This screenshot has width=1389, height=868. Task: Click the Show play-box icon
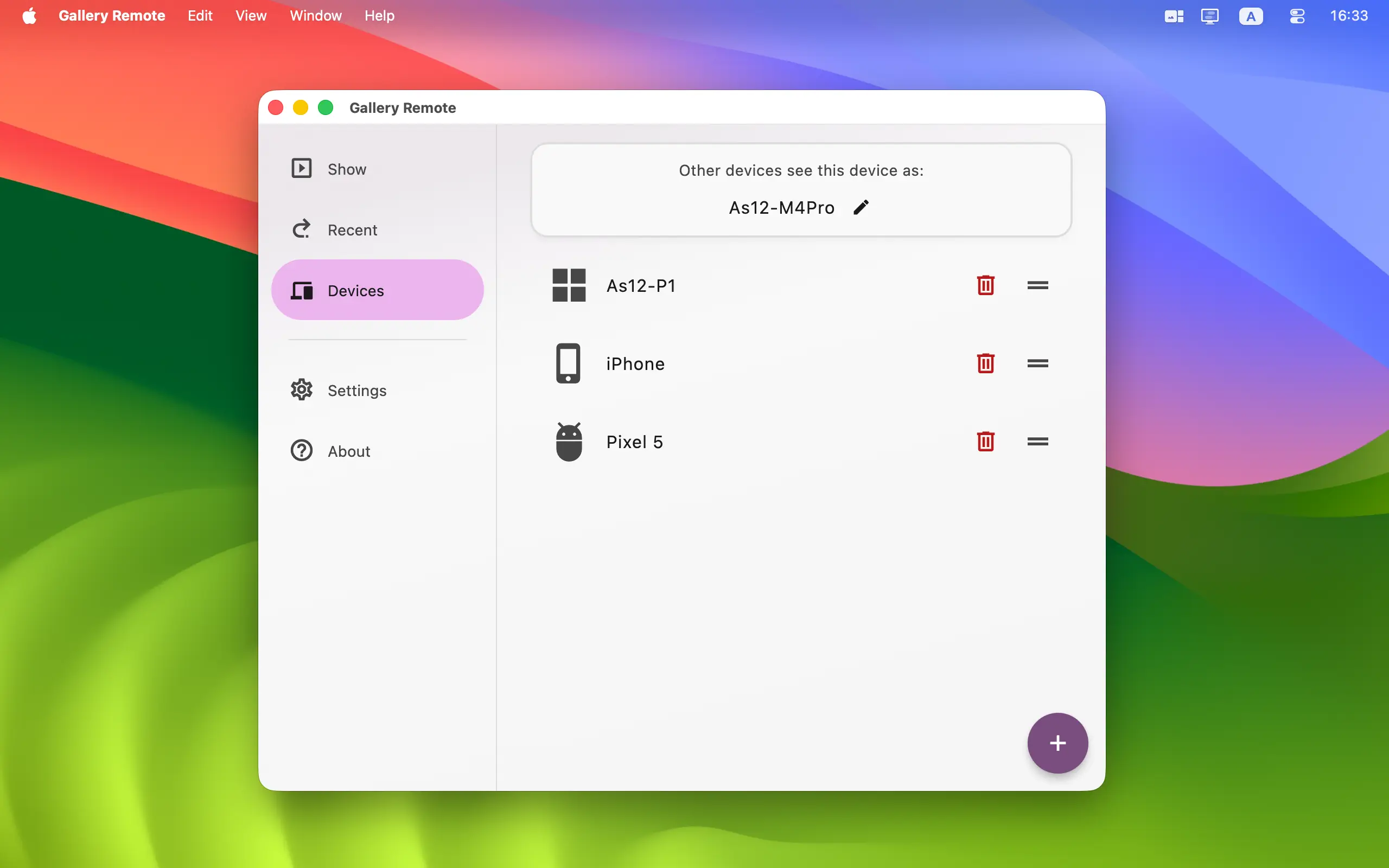click(x=301, y=168)
